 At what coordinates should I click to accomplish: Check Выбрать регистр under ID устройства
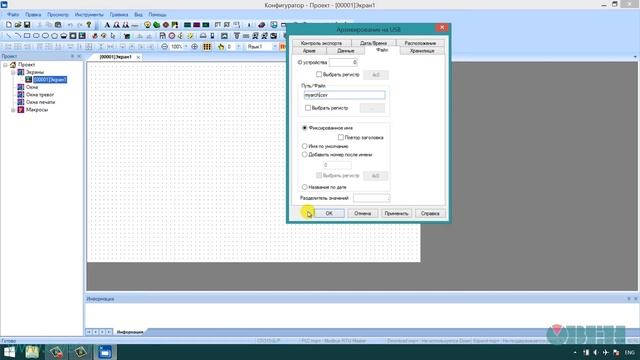coord(319,74)
